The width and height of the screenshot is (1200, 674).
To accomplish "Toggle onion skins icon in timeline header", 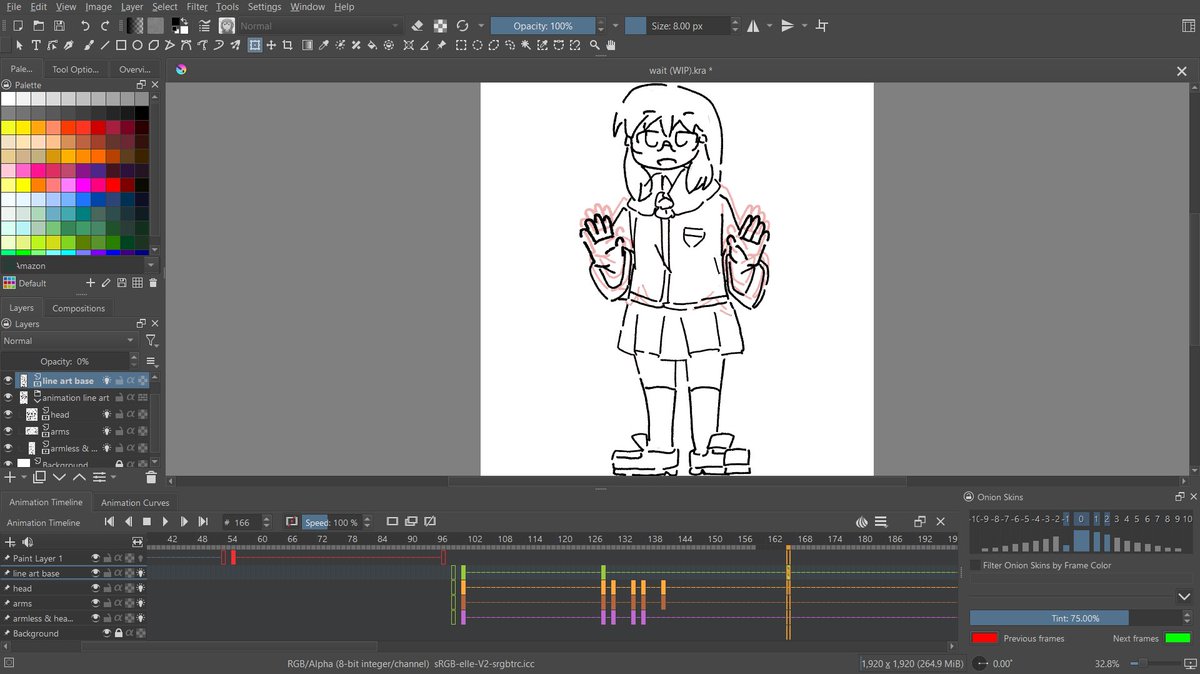I will pyautogui.click(x=862, y=522).
